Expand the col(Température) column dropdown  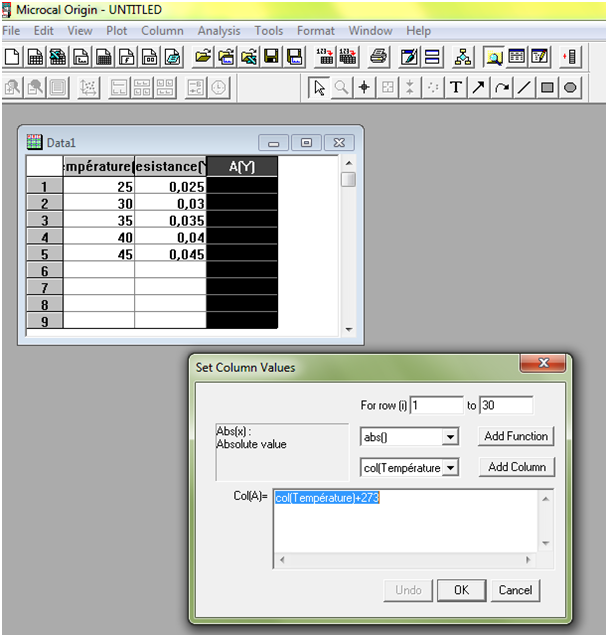tap(449, 468)
